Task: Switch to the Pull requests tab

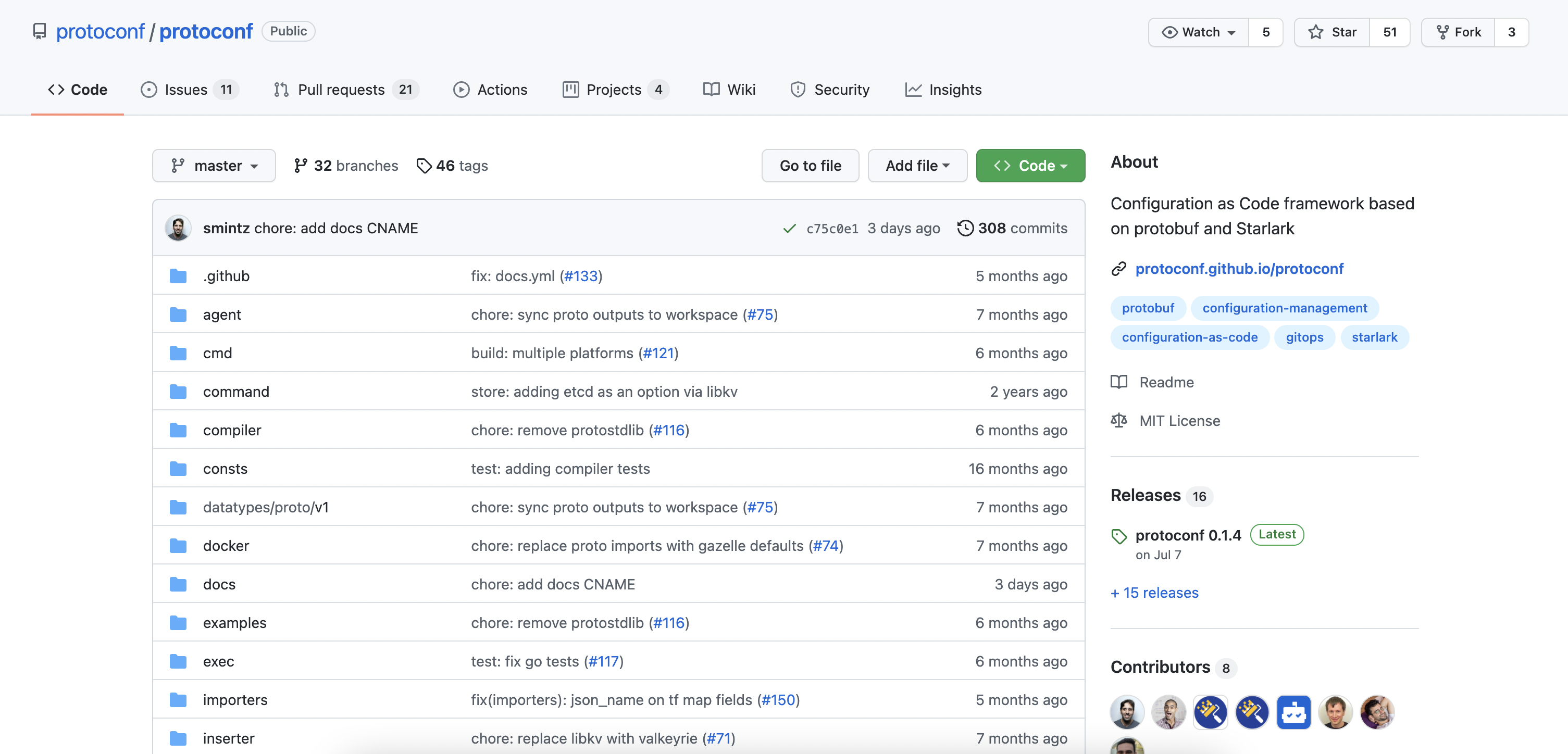Action: click(x=342, y=90)
